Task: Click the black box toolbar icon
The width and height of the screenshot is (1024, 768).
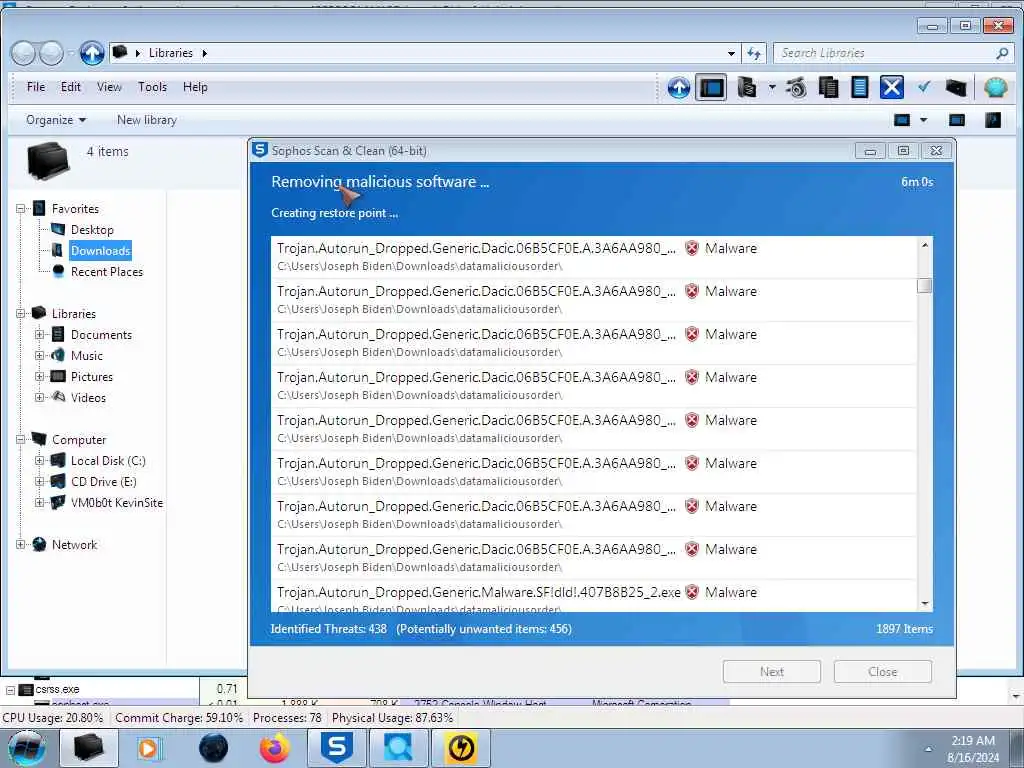Action: (x=955, y=88)
